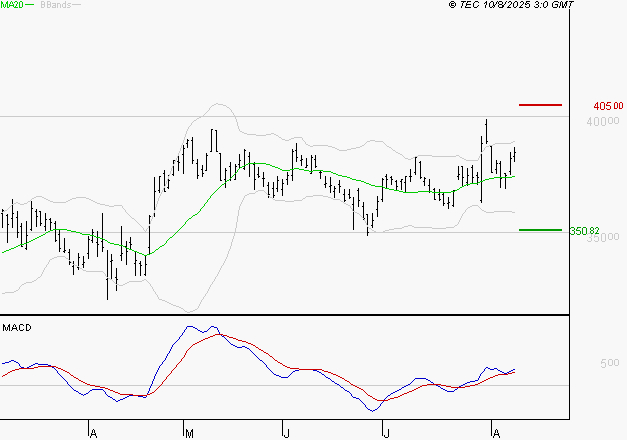Click the BBands legend label
This screenshot has height=440, width=627.
point(56,5)
